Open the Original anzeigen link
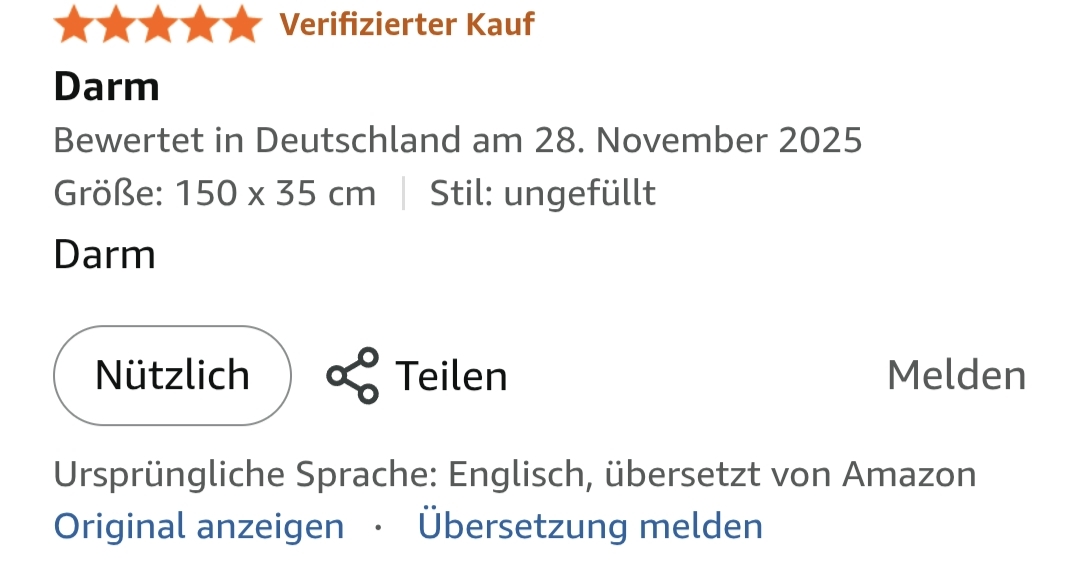Viewport: 1080px width, 572px height. 198,526
